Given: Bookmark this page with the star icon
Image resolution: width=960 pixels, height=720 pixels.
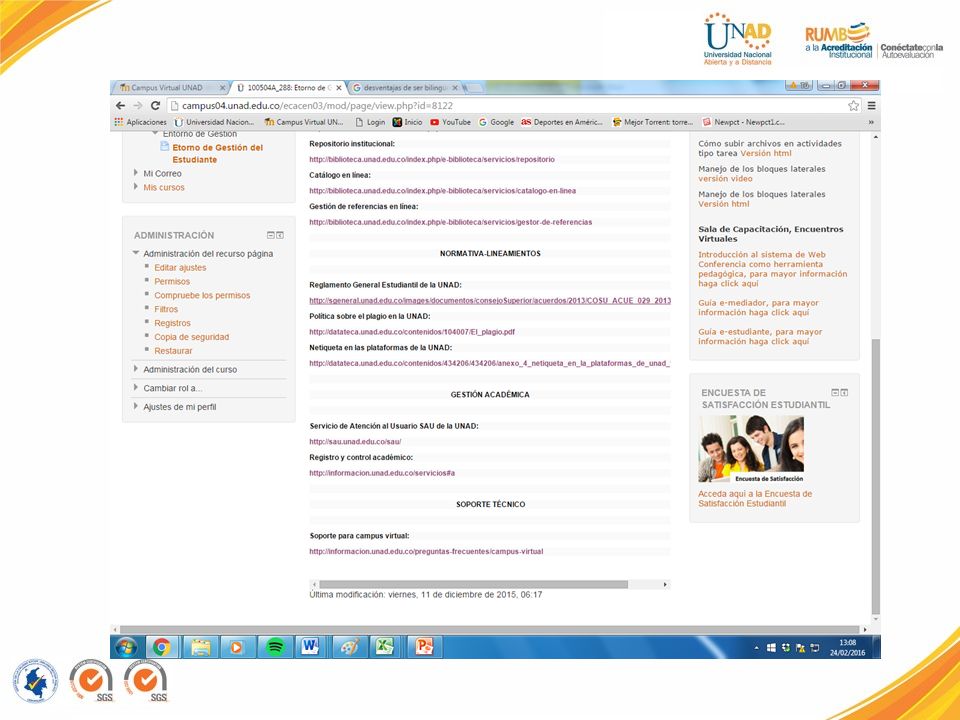Looking at the screenshot, I should (x=853, y=105).
